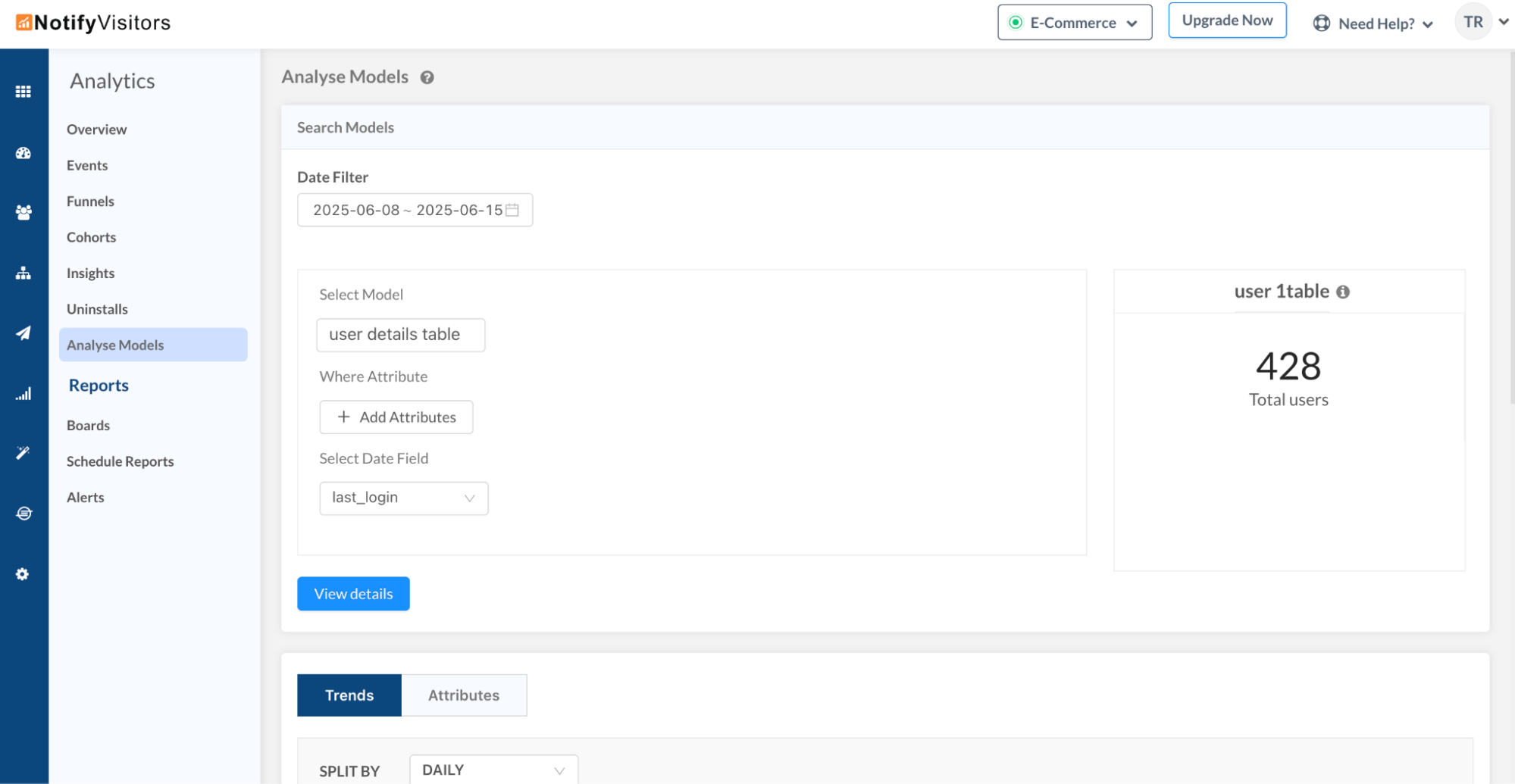Open Funnels in the Analytics menu
Screen dimensions: 1515x784
90,201
